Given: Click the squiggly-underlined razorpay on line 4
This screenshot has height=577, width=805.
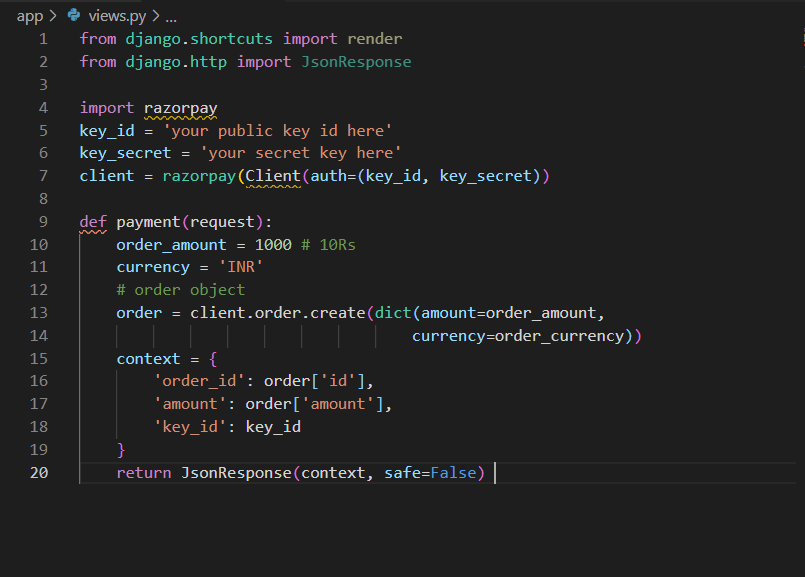Looking at the screenshot, I should click(180, 107).
